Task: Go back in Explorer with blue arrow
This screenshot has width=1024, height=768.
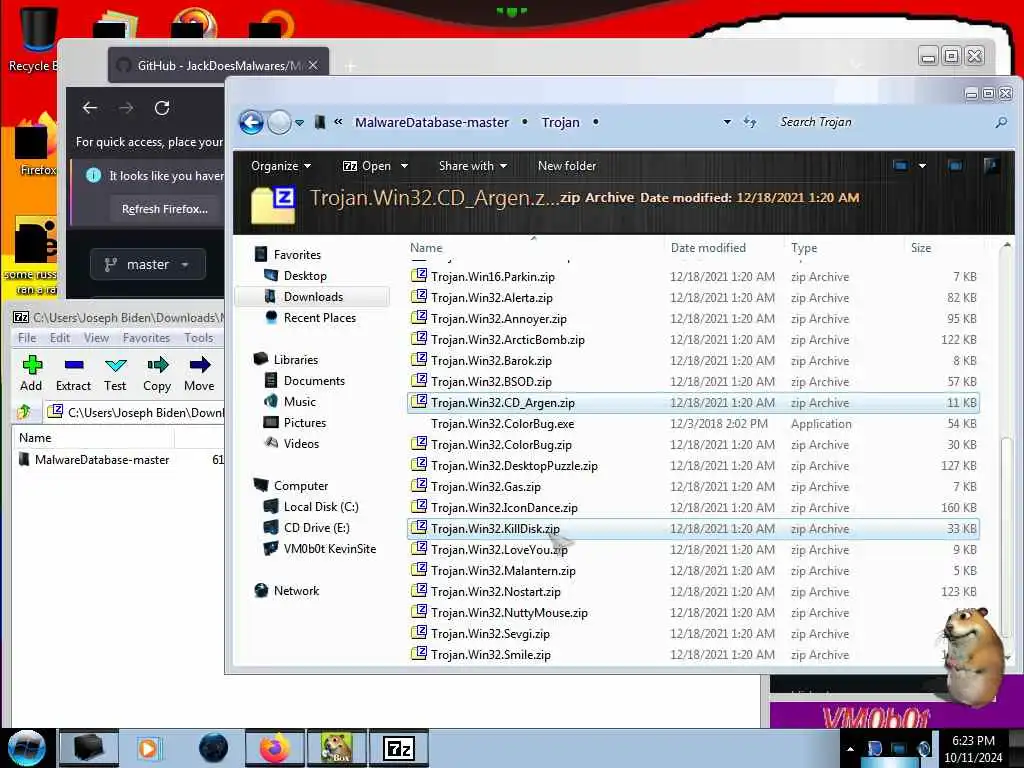Action: pyautogui.click(x=251, y=122)
